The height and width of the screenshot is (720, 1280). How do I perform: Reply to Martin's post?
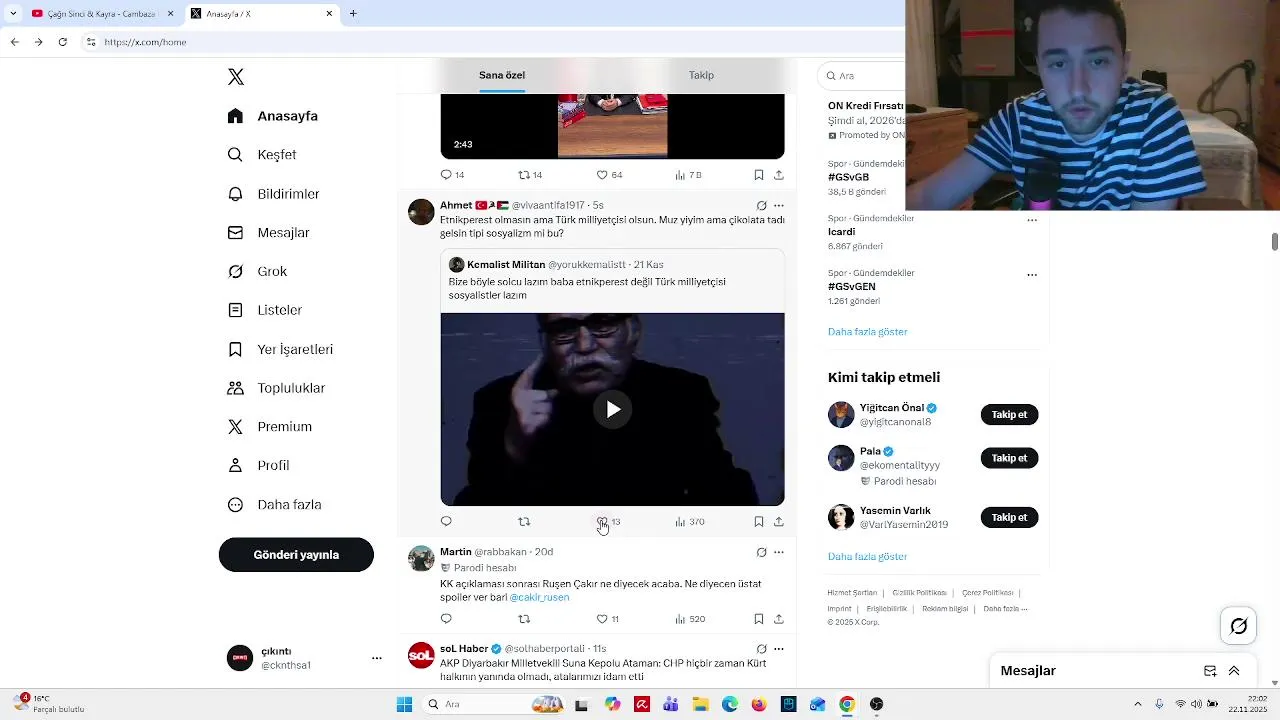point(447,619)
